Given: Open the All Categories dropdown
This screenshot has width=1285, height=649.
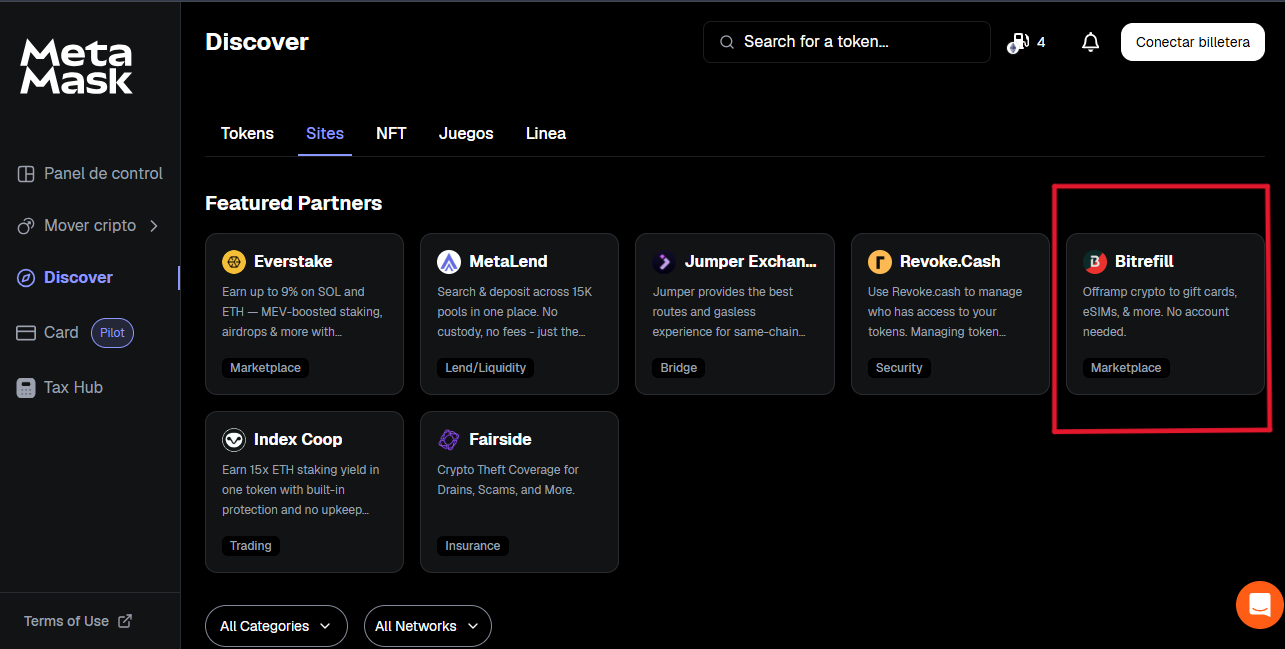Looking at the screenshot, I should [x=276, y=626].
